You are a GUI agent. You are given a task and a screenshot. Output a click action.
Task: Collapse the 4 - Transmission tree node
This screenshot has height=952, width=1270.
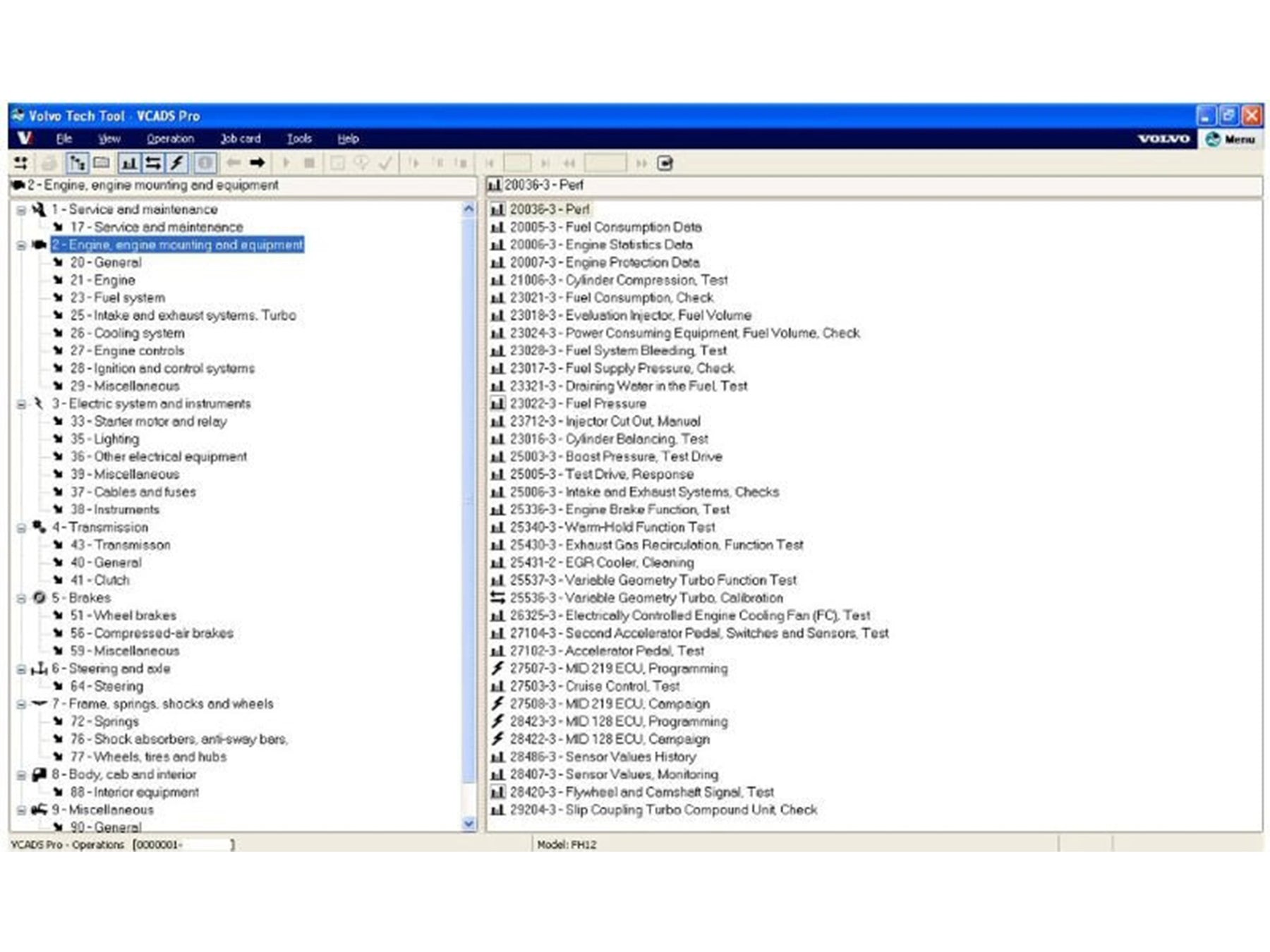pos(21,528)
